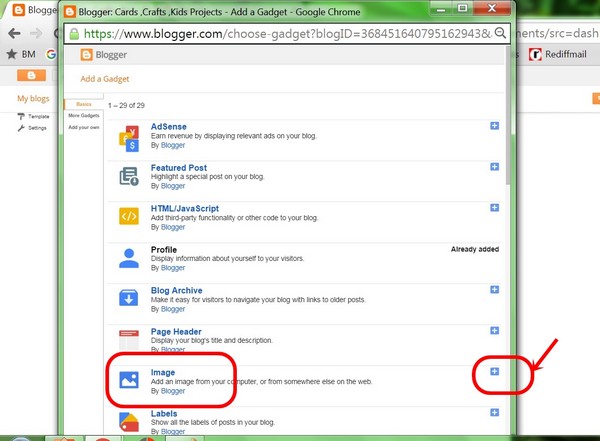This screenshot has width=600, height=441.
Task: Open Settings in the background Blogger sidebar
Action: (32, 128)
